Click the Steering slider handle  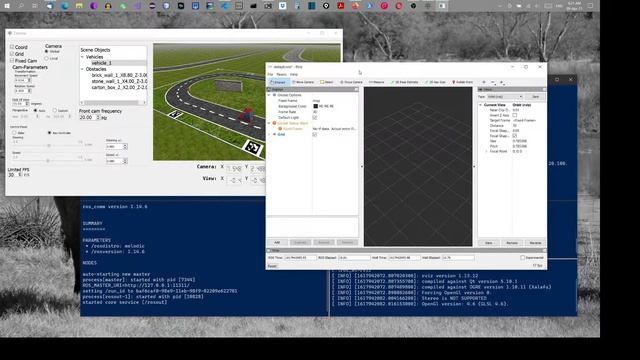click(49, 145)
